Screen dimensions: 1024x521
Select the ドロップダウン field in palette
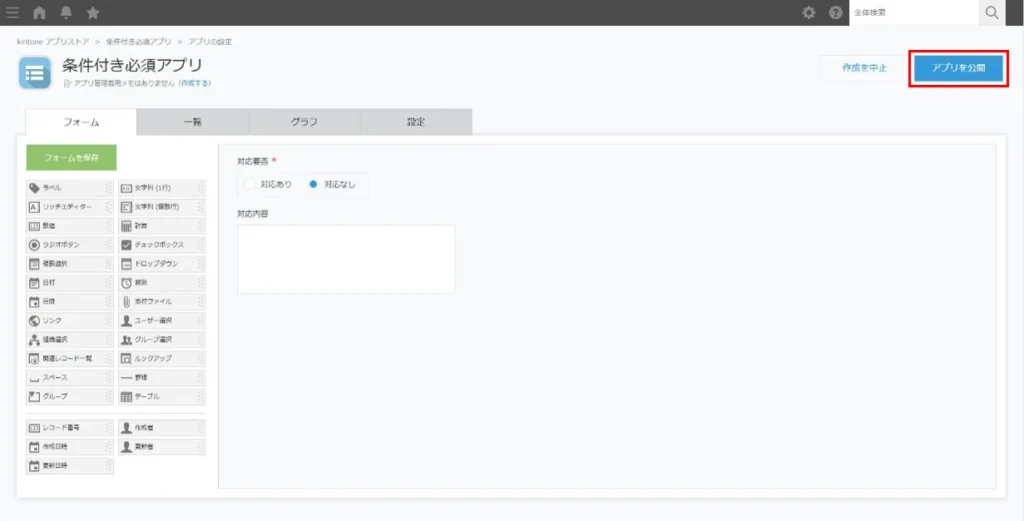(162, 264)
